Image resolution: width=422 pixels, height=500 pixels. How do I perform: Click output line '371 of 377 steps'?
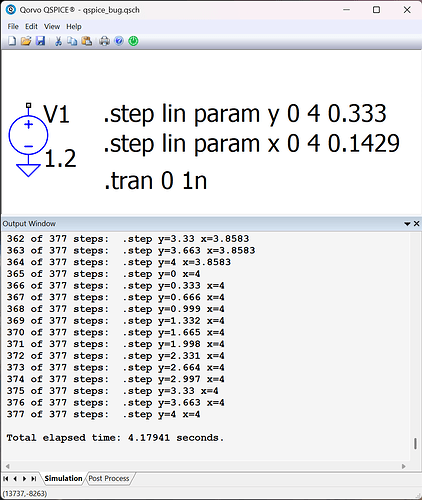coord(115,344)
